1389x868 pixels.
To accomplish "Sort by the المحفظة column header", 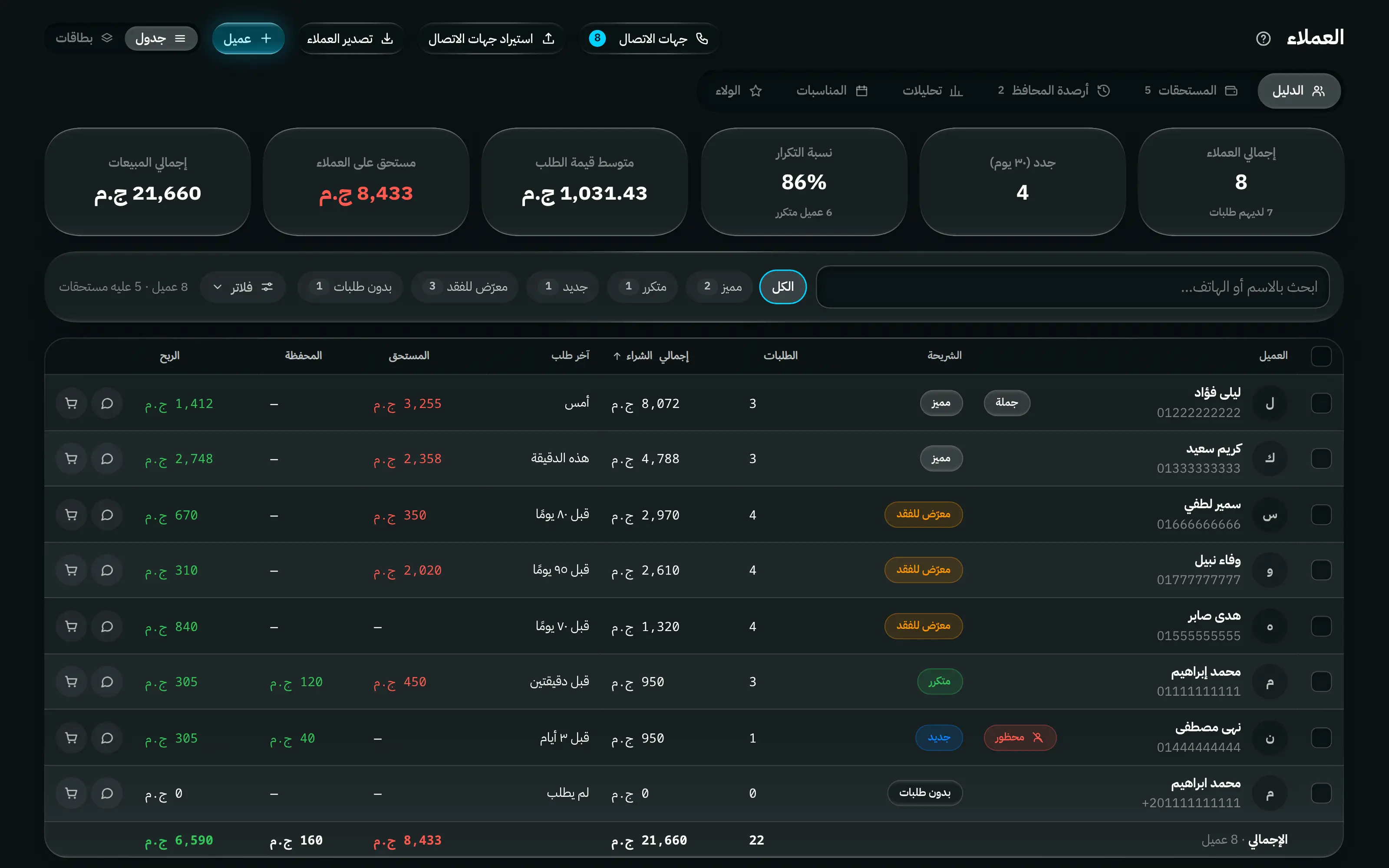I will pyautogui.click(x=303, y=356).
